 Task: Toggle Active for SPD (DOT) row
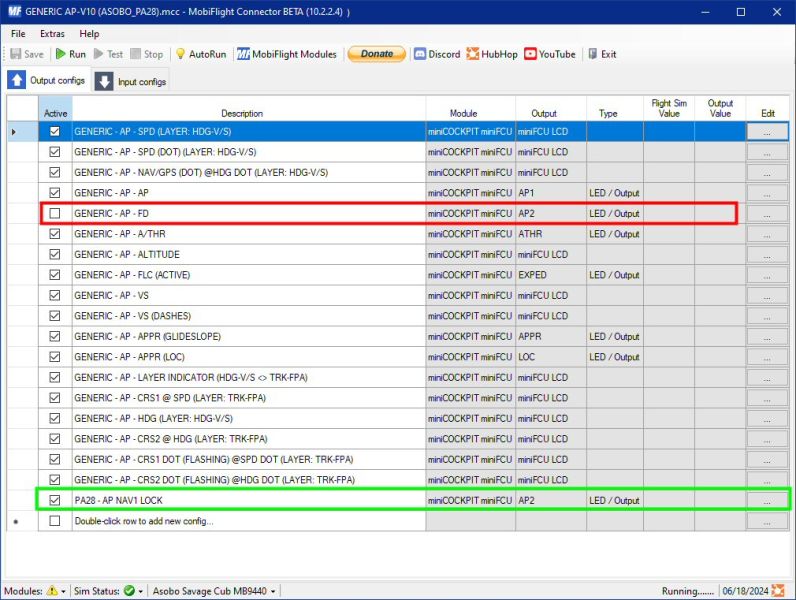tap(55, 152)
